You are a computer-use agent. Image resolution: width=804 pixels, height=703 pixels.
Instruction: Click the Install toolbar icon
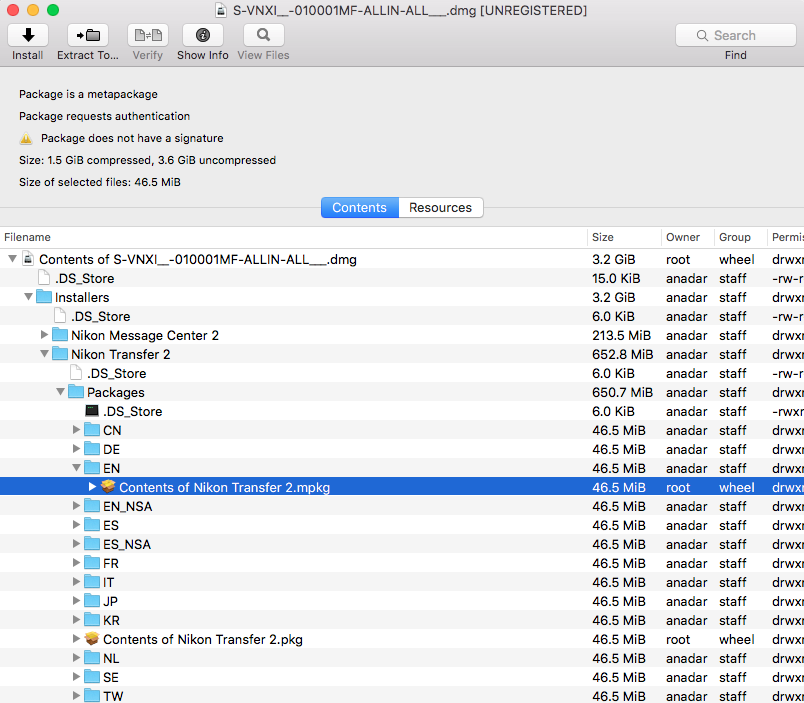pyautogui.click(x=28, y=35)
